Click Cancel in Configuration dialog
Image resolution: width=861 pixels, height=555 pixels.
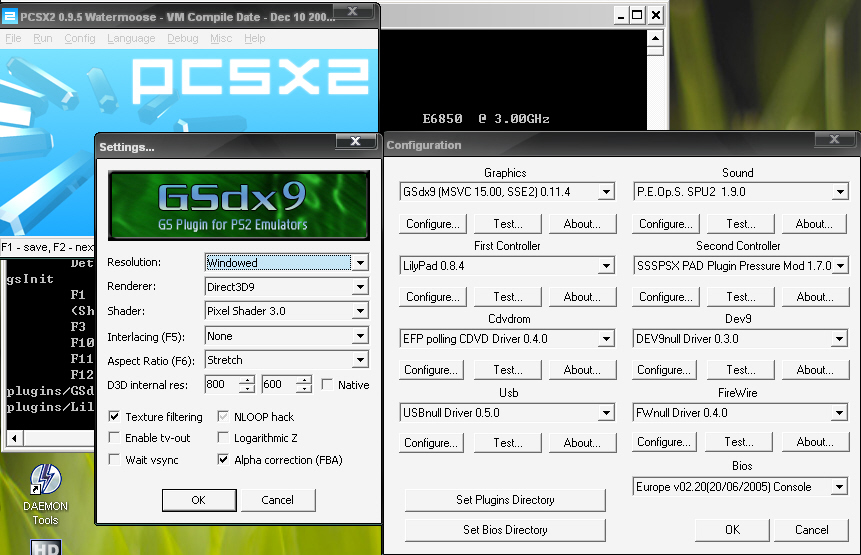click(812, 530)
